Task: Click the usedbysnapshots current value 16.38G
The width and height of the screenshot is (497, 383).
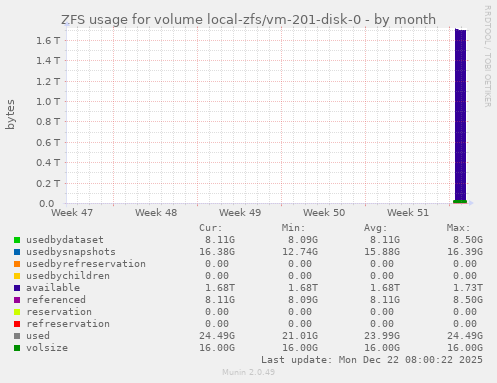Action: tap(217, 252)
